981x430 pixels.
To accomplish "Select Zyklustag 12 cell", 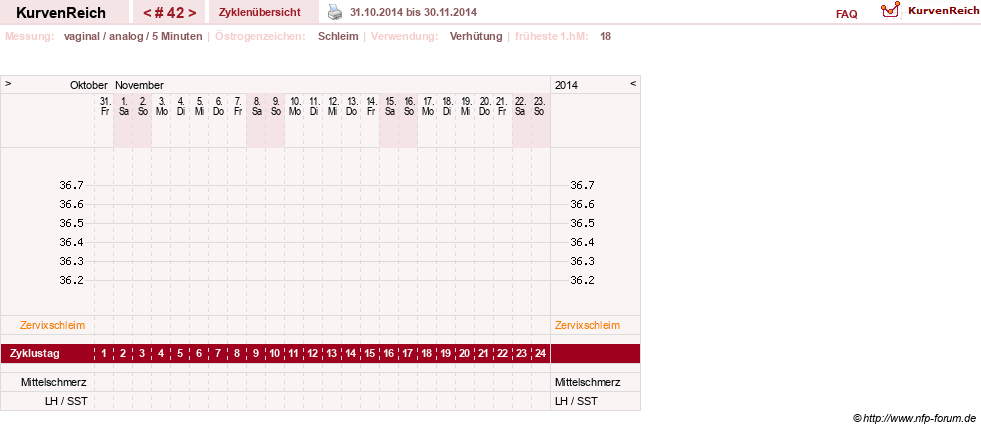I will pyautogui.click(x=313, y=354).
